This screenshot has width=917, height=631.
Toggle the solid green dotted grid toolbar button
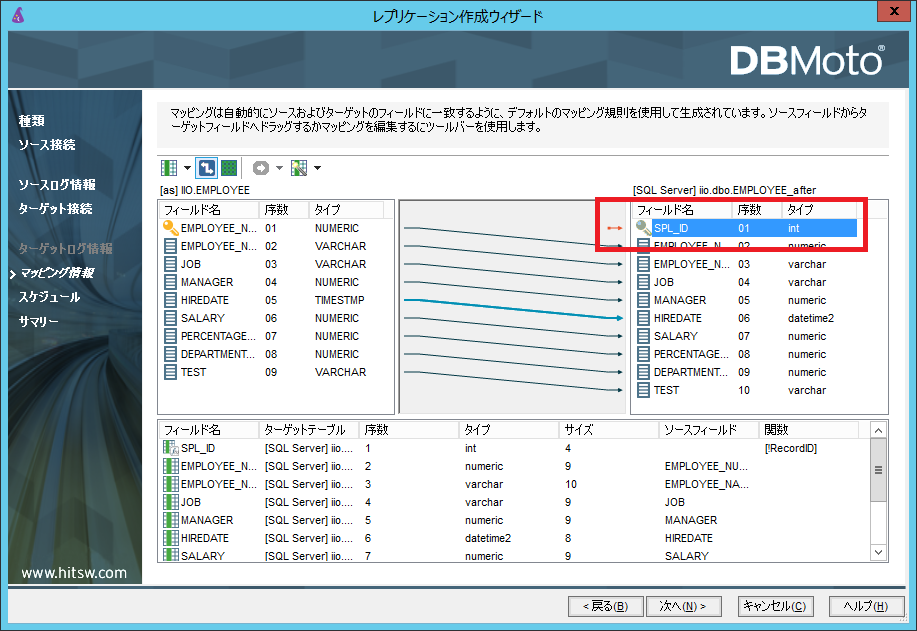coord(229,168)
